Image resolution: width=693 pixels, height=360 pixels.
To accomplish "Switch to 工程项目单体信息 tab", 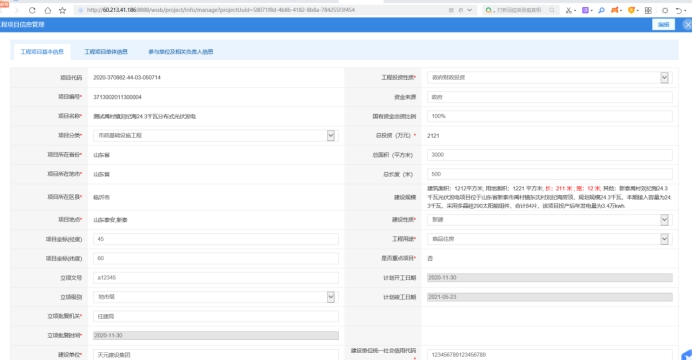I will tap(106, 52).
